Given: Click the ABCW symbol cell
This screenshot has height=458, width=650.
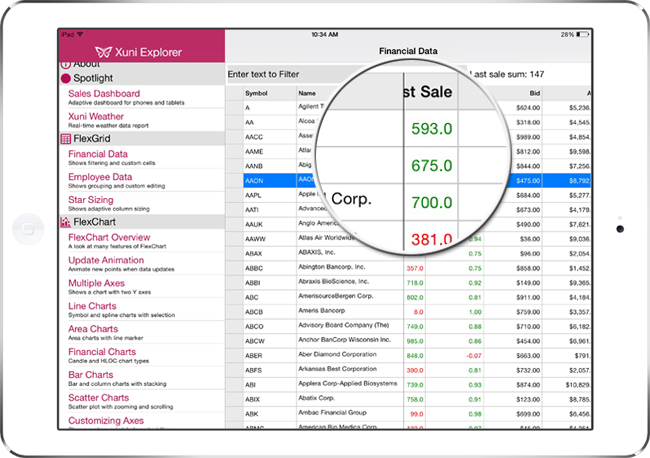Looking at the screenshot, I should click(x=270, y=341).
